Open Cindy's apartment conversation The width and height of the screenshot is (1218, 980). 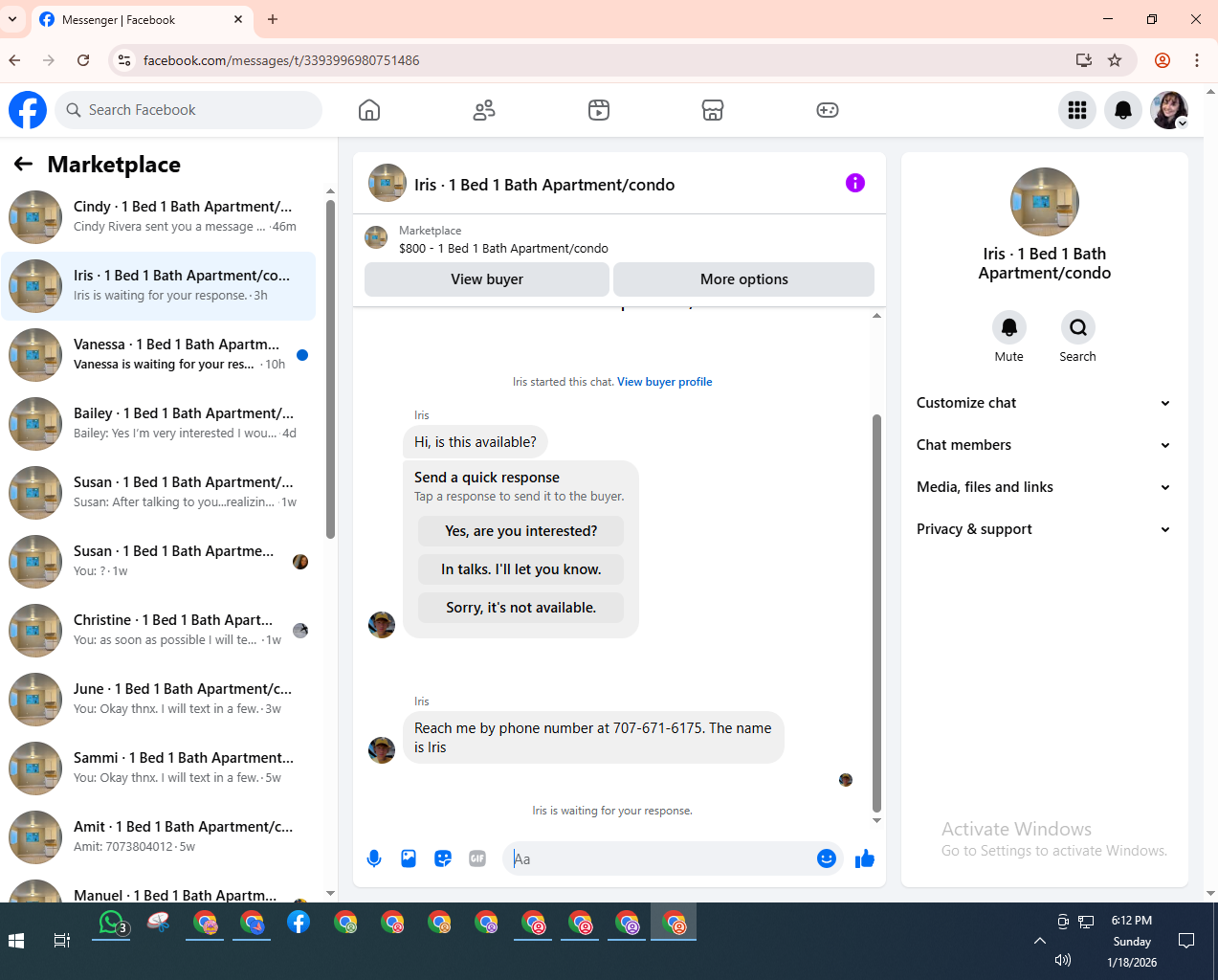[x=159, y=217]
